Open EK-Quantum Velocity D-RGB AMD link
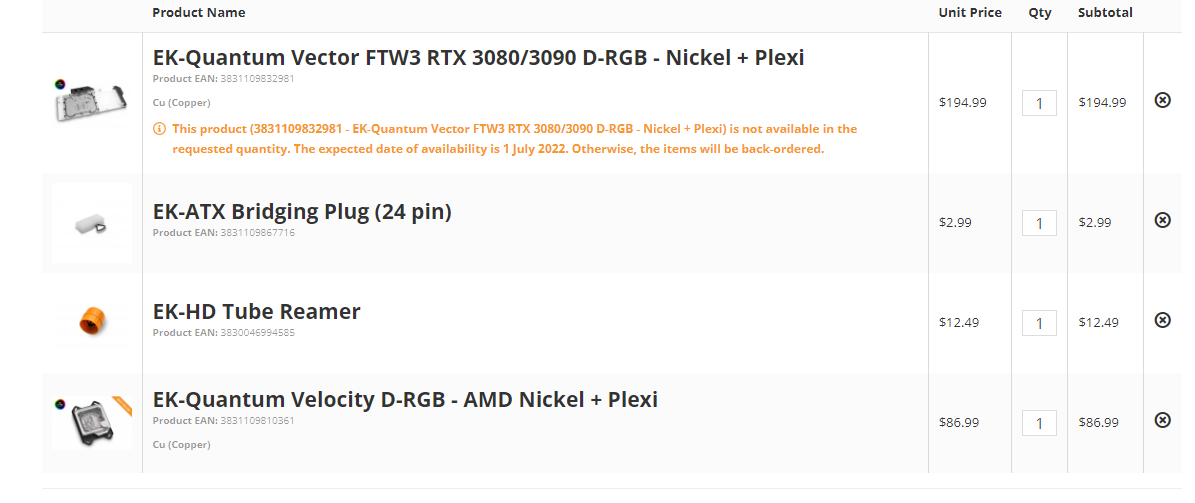 405,400
